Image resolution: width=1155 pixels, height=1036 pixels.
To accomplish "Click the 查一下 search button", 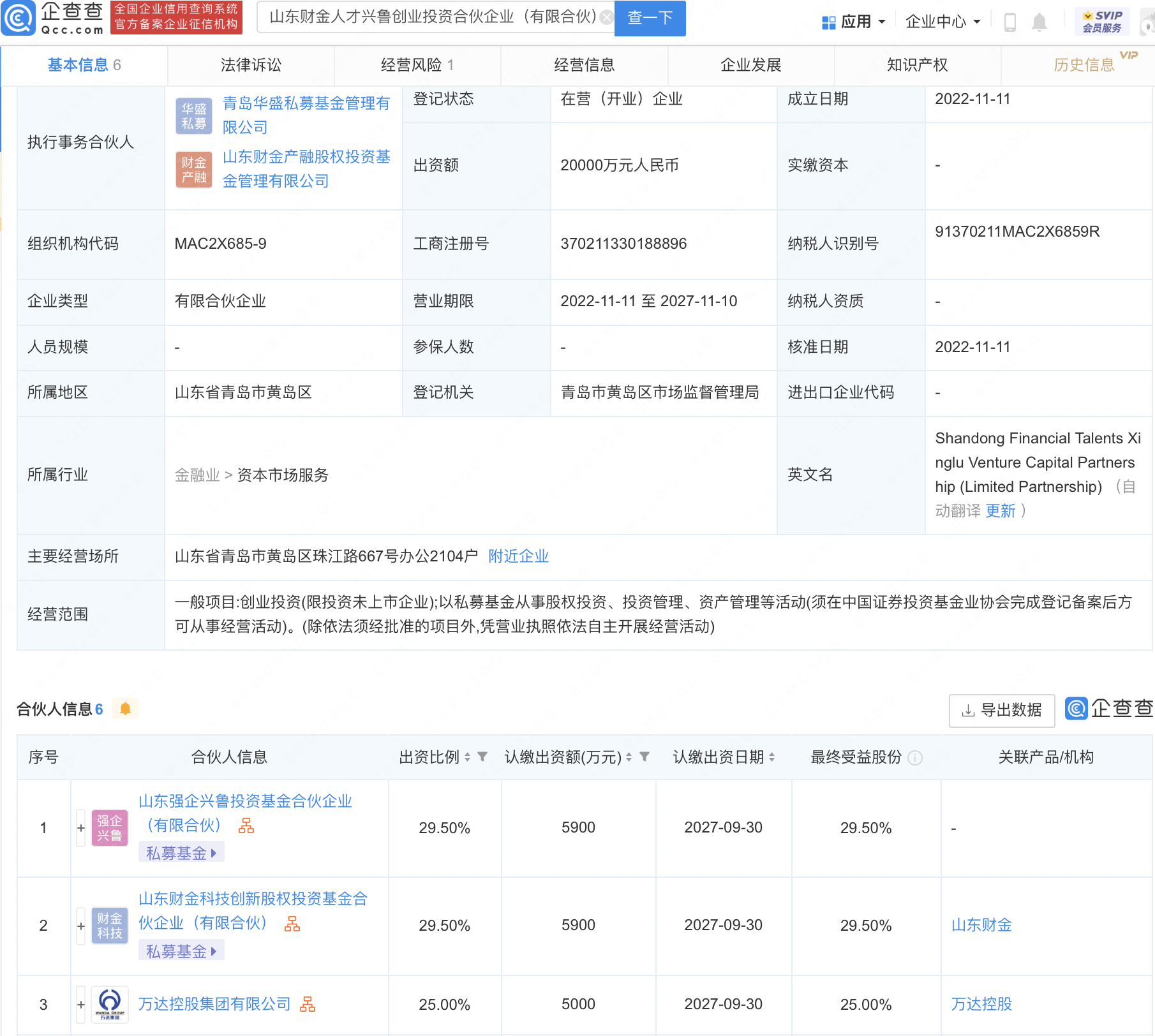I will [x=650, y=18].
